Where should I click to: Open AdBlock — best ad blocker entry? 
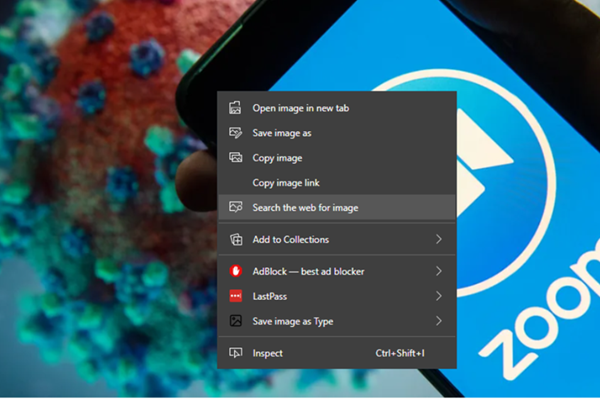point(337,271)
